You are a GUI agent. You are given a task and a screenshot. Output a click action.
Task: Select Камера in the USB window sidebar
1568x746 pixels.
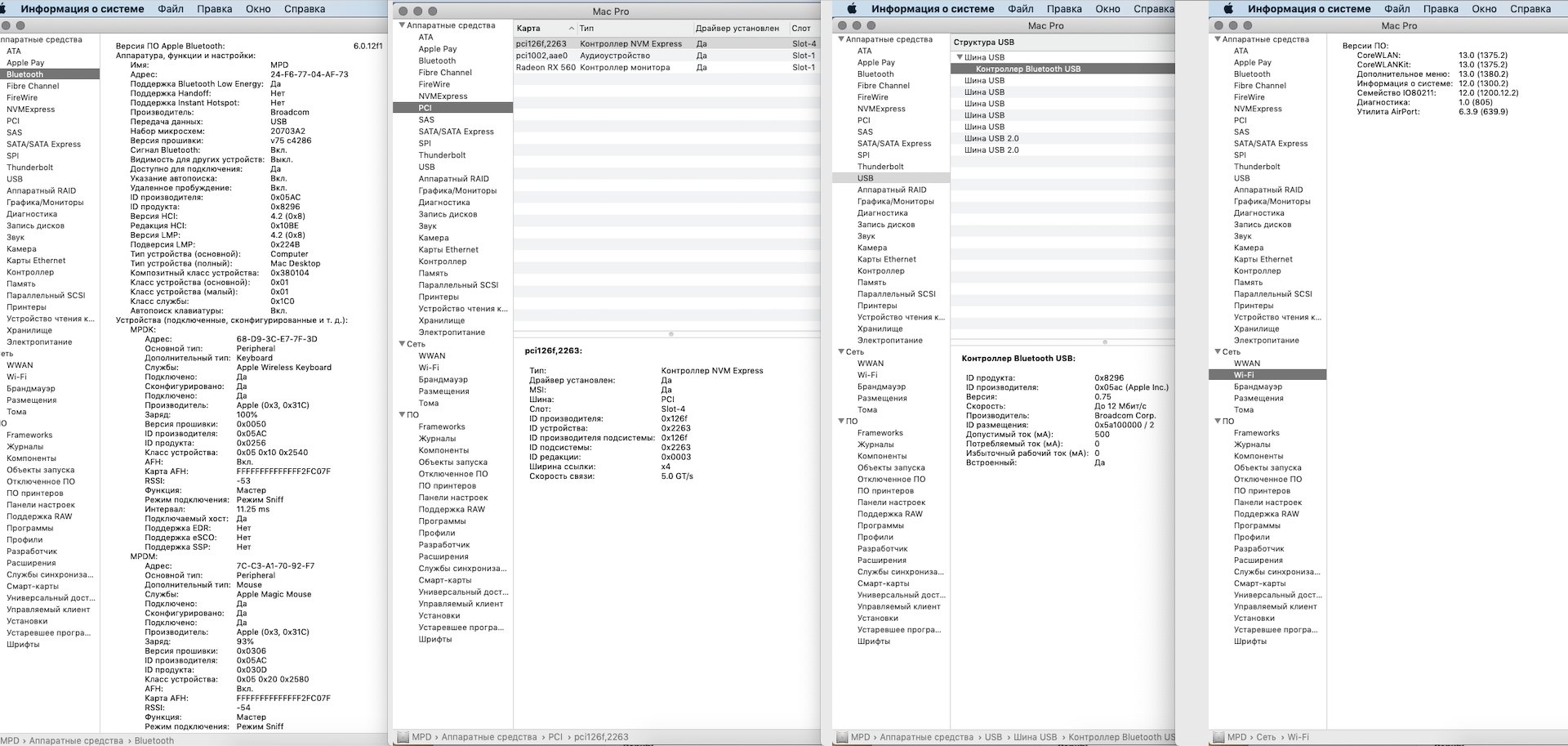point(871,248)
